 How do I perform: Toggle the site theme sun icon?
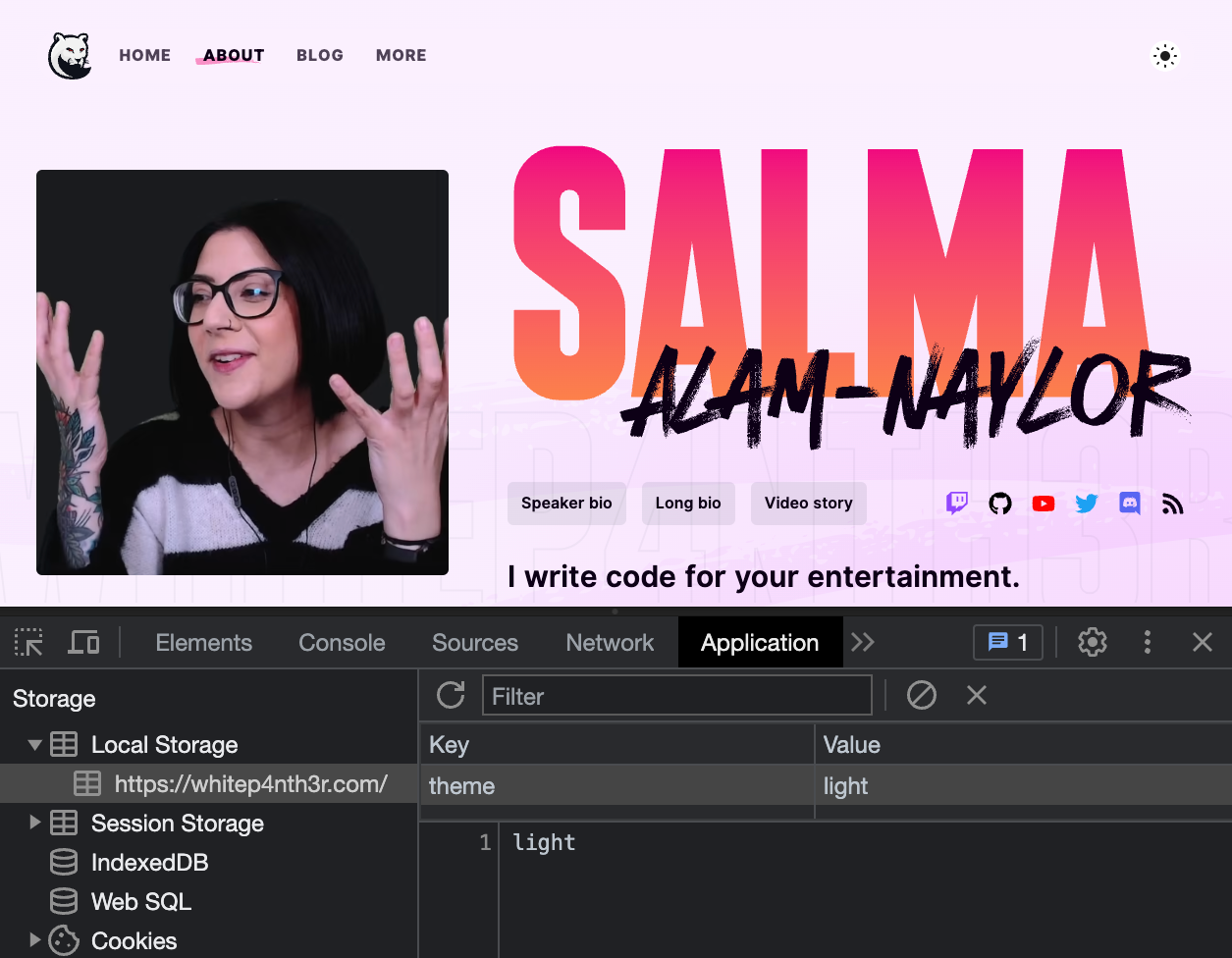tap(1164, 56)
